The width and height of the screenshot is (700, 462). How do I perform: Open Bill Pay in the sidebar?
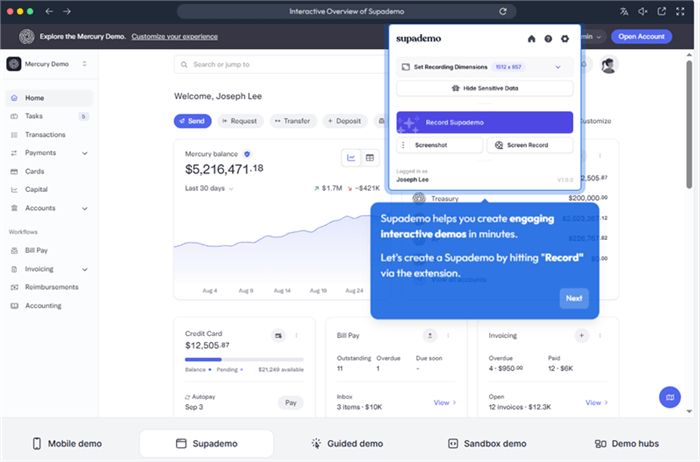49,250
